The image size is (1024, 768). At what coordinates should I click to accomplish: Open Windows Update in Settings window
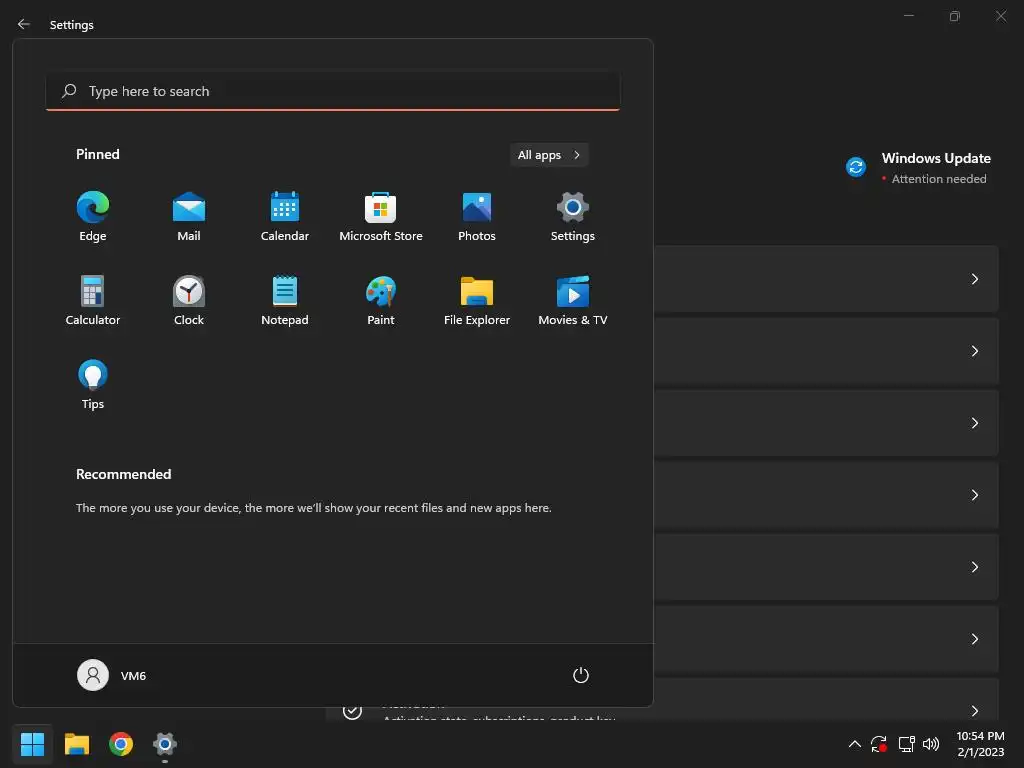tap(918, 168)
